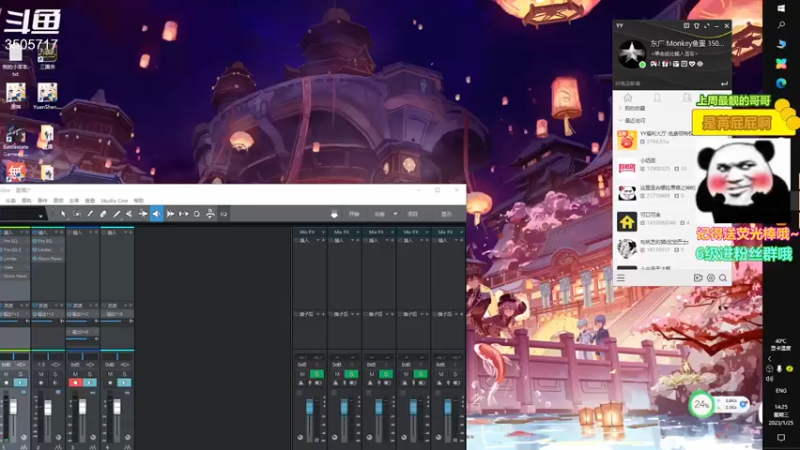Image resolution: width=800 pixels, height=450 pixels.
Task: Open Microsoft Edge from the taskbar
Action: point(781,83)
